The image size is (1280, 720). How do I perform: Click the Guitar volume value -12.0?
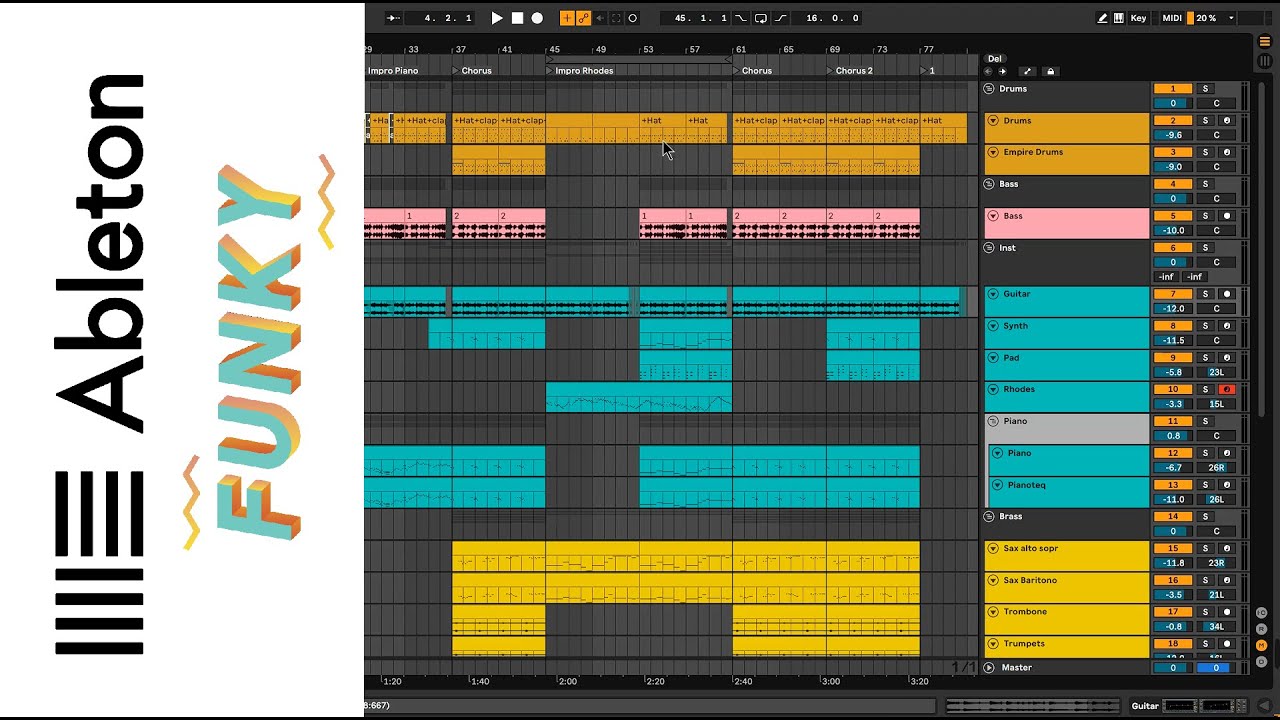tap(1173, 308)
